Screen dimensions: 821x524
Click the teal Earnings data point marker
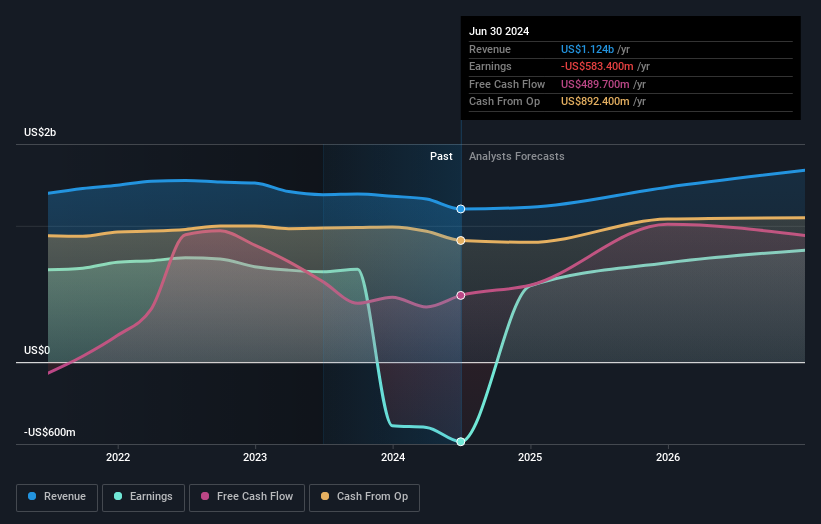(461, 442)
